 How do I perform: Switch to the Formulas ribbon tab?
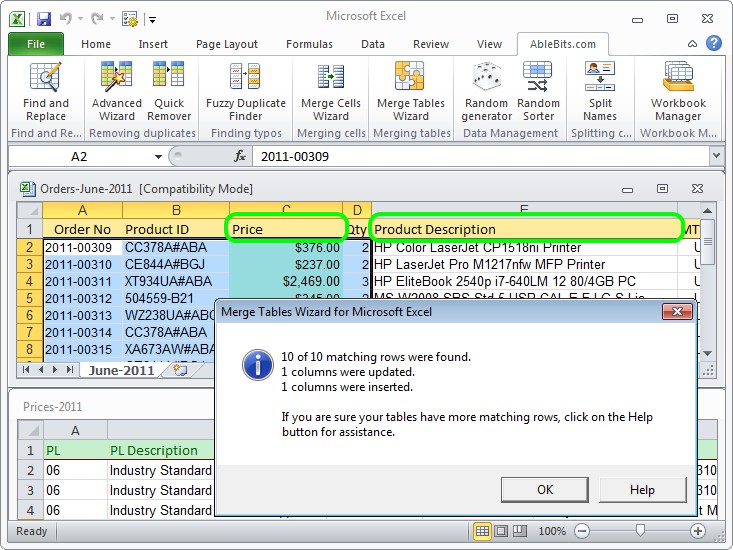tap(309, 44)
